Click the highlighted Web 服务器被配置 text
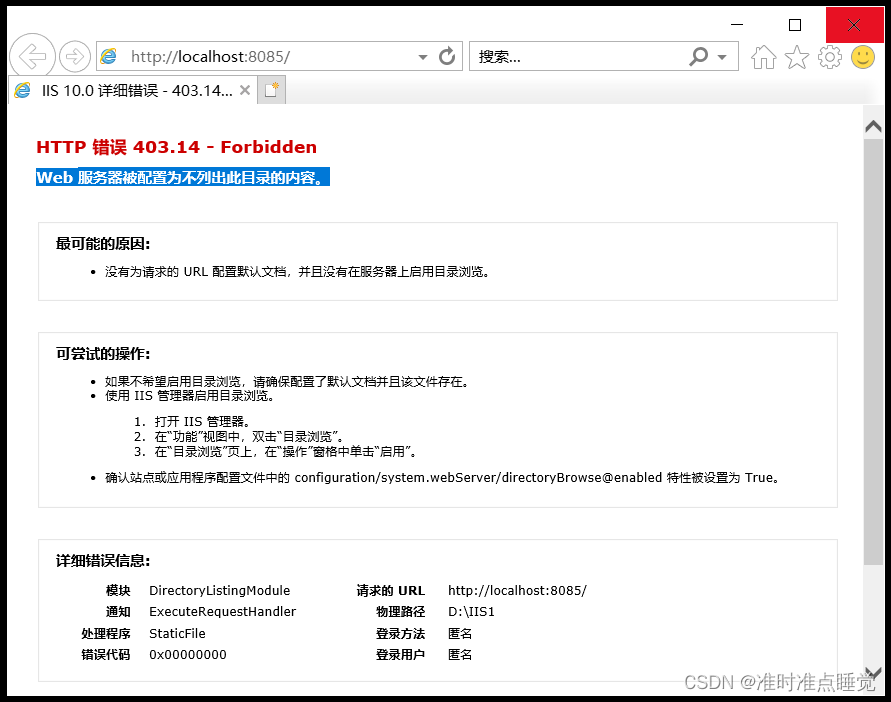Image resolution: width=891 pixels, height=702 pixels. [x=182, y=177]
